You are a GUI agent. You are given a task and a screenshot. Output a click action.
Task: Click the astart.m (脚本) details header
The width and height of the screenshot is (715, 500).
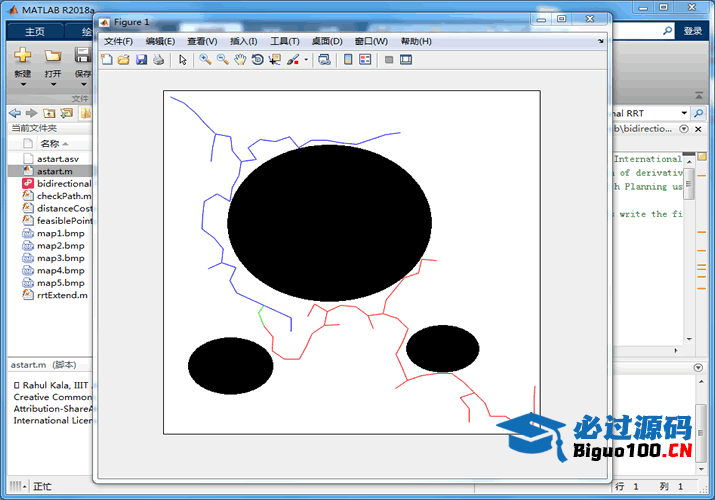point(44,365)
